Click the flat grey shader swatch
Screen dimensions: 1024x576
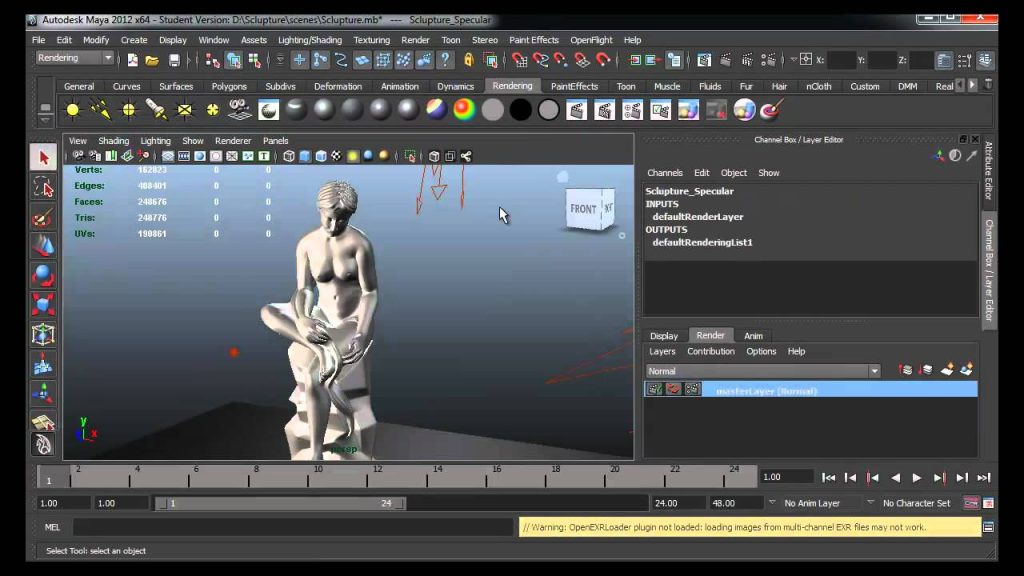point(492,110)
